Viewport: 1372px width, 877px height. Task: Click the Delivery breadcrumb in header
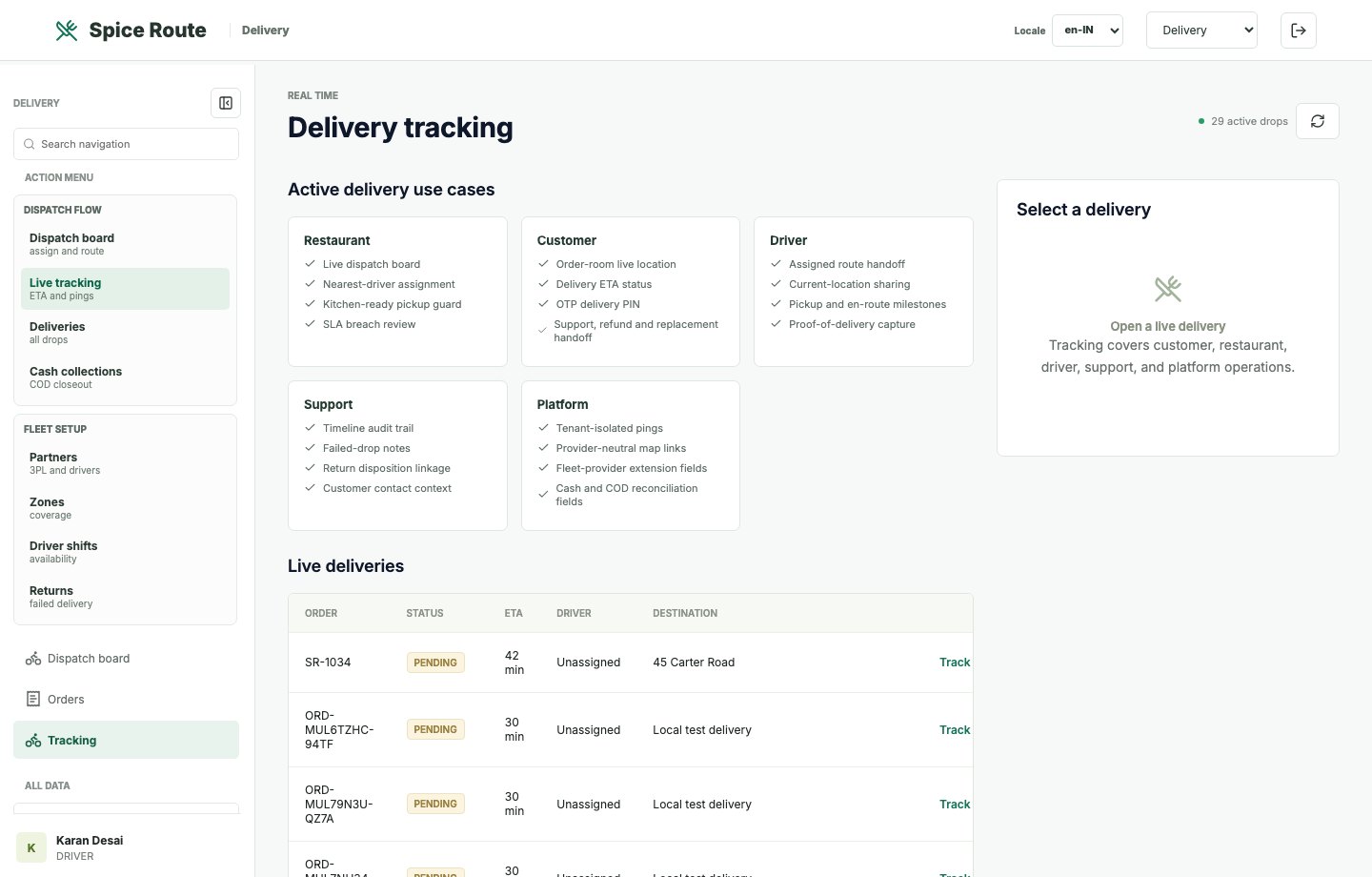(x=265, y=31)
